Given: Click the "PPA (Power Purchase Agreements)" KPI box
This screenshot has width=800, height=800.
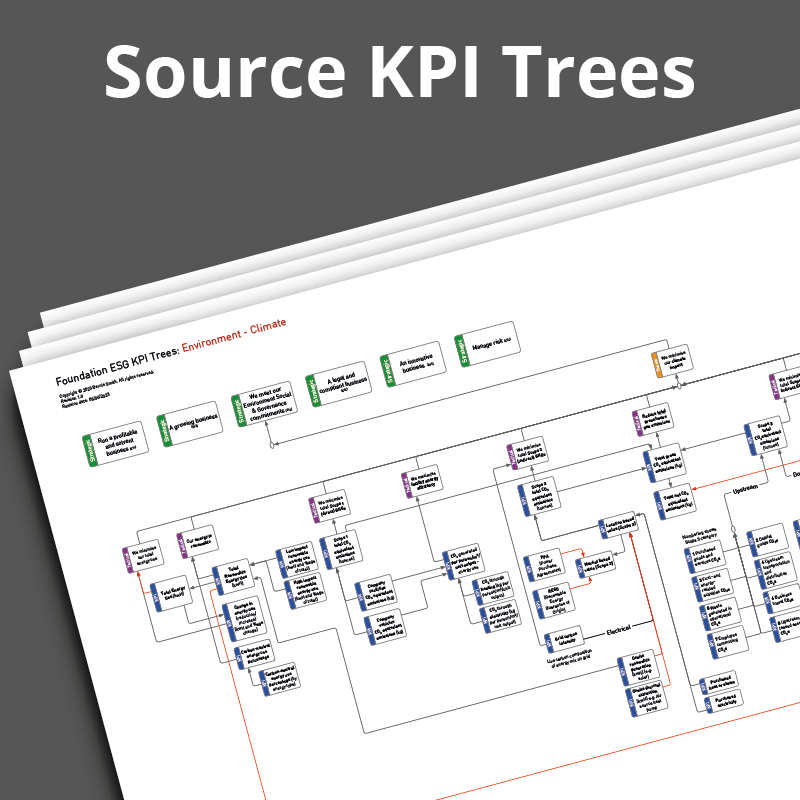Looking at the screenshot, I should click(544, 565).
